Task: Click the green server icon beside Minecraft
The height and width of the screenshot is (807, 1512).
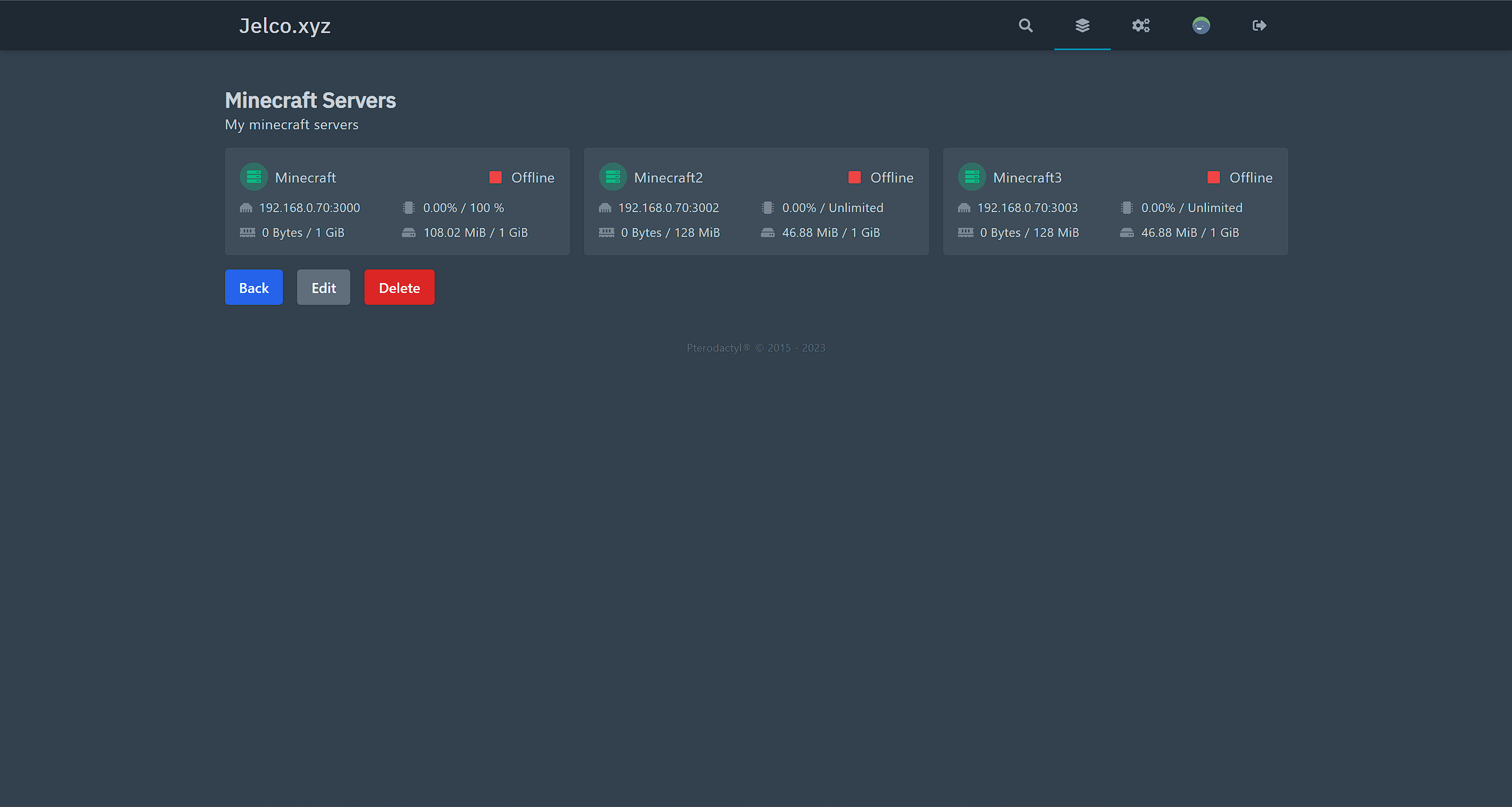Action: pyautogui.click(x=254, y=177)
